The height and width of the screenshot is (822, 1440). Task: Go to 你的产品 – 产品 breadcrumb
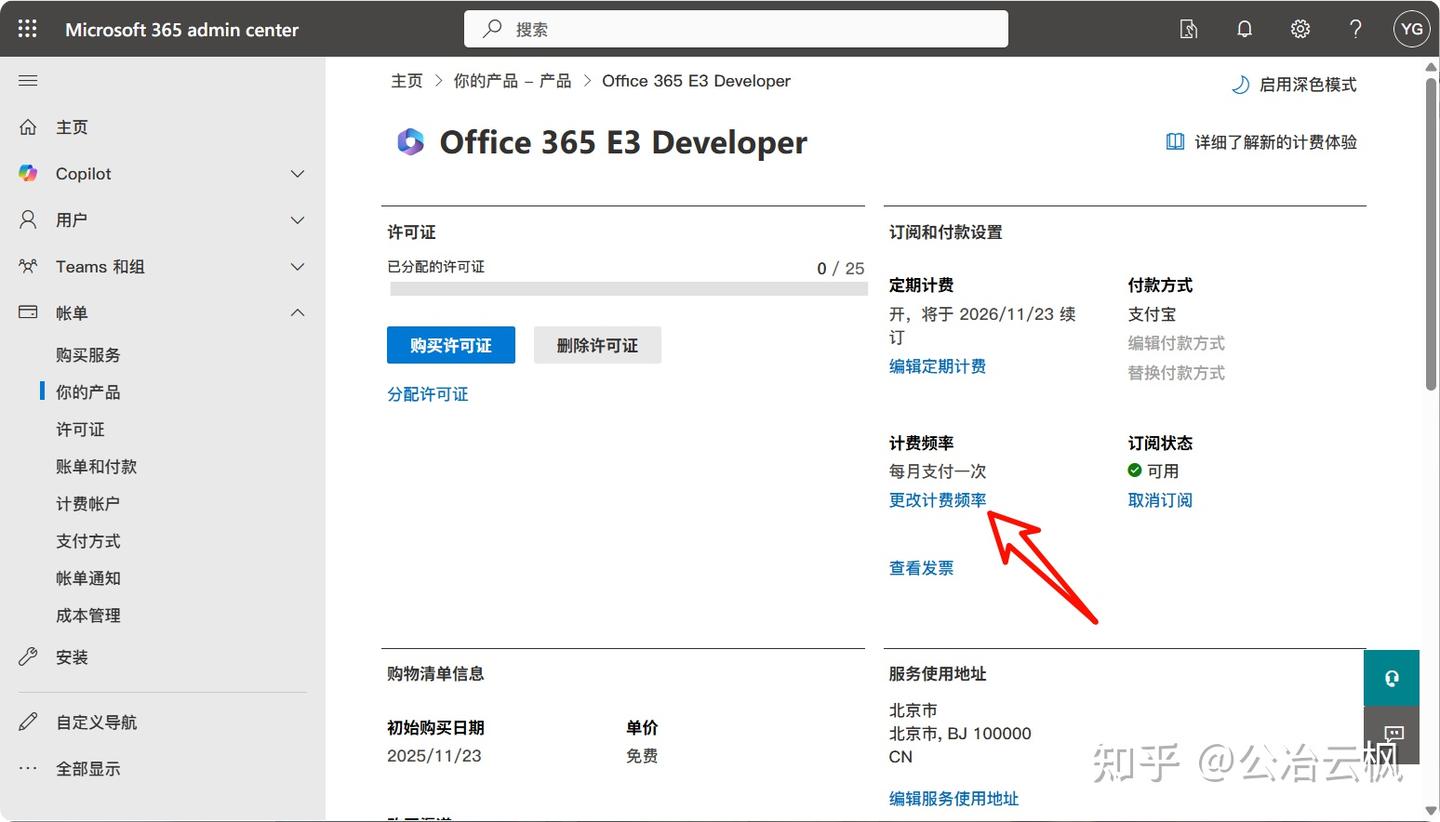(512, 81)
